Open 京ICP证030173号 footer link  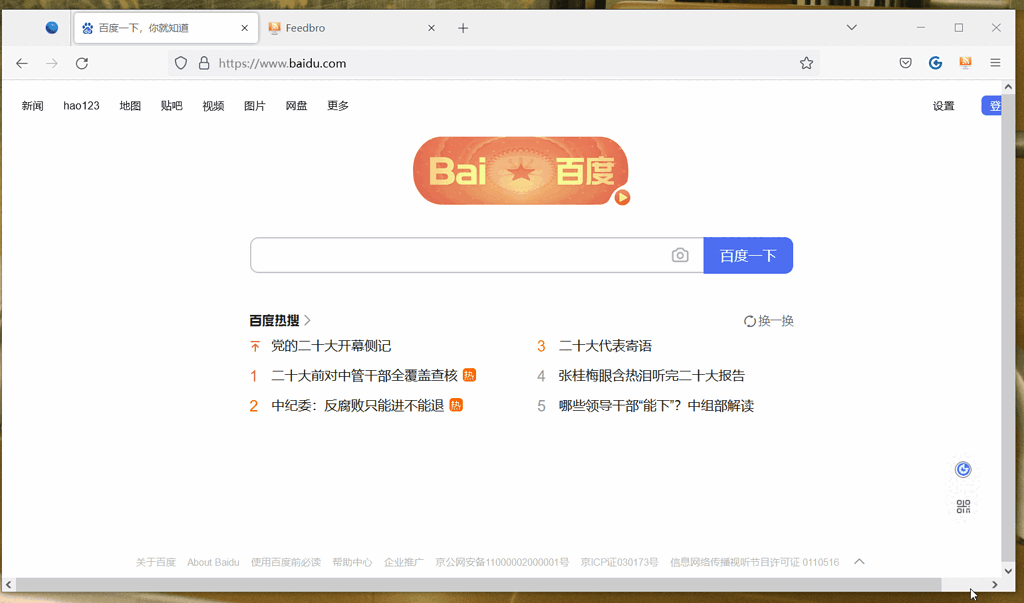click(x=620, y=562)
